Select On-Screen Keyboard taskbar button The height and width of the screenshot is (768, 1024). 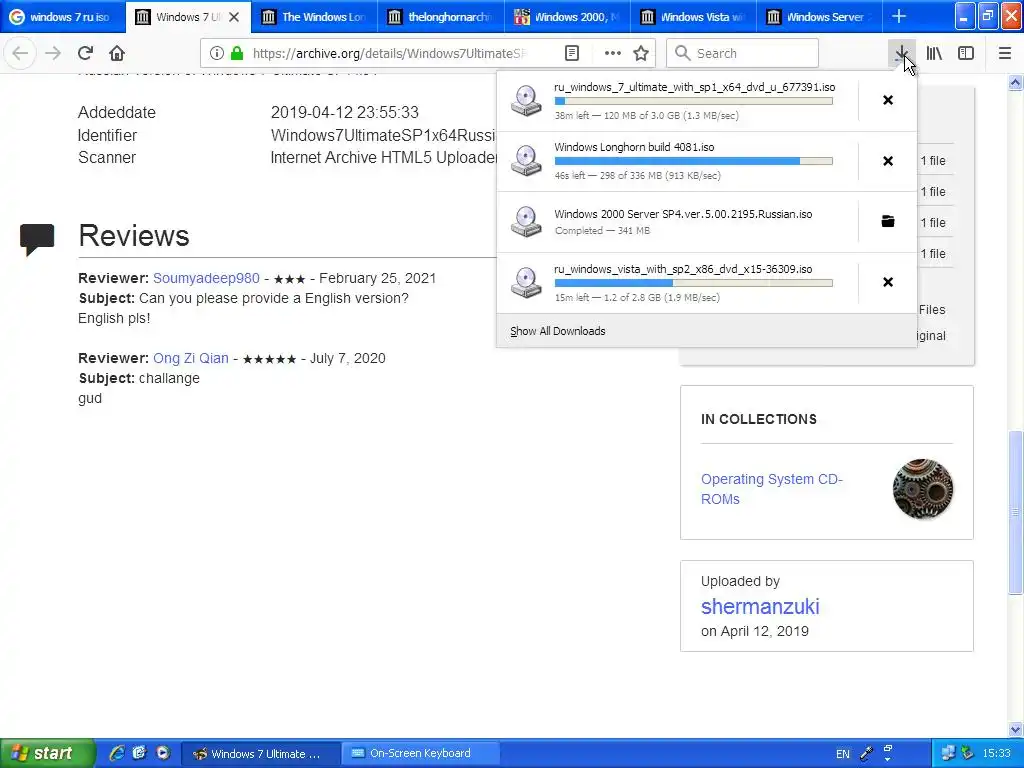(x=421, y=754)
